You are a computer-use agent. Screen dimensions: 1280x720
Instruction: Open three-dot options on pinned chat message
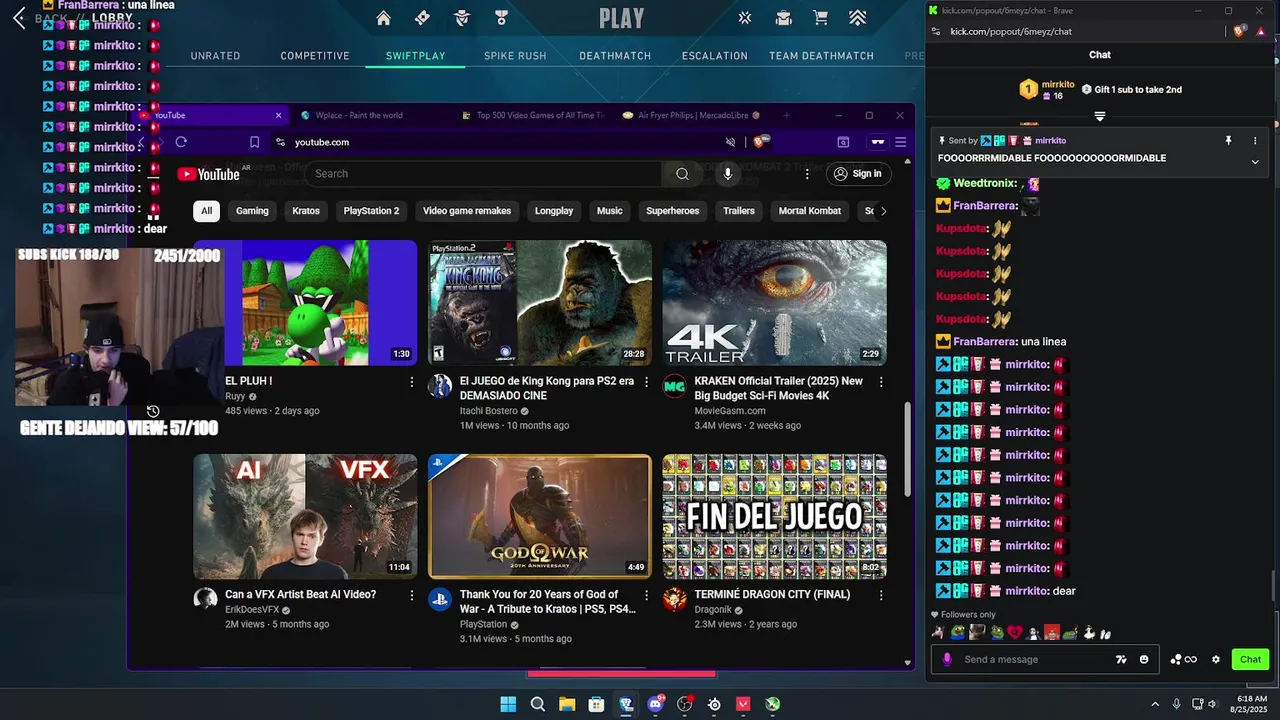[x=1255, y=141]
